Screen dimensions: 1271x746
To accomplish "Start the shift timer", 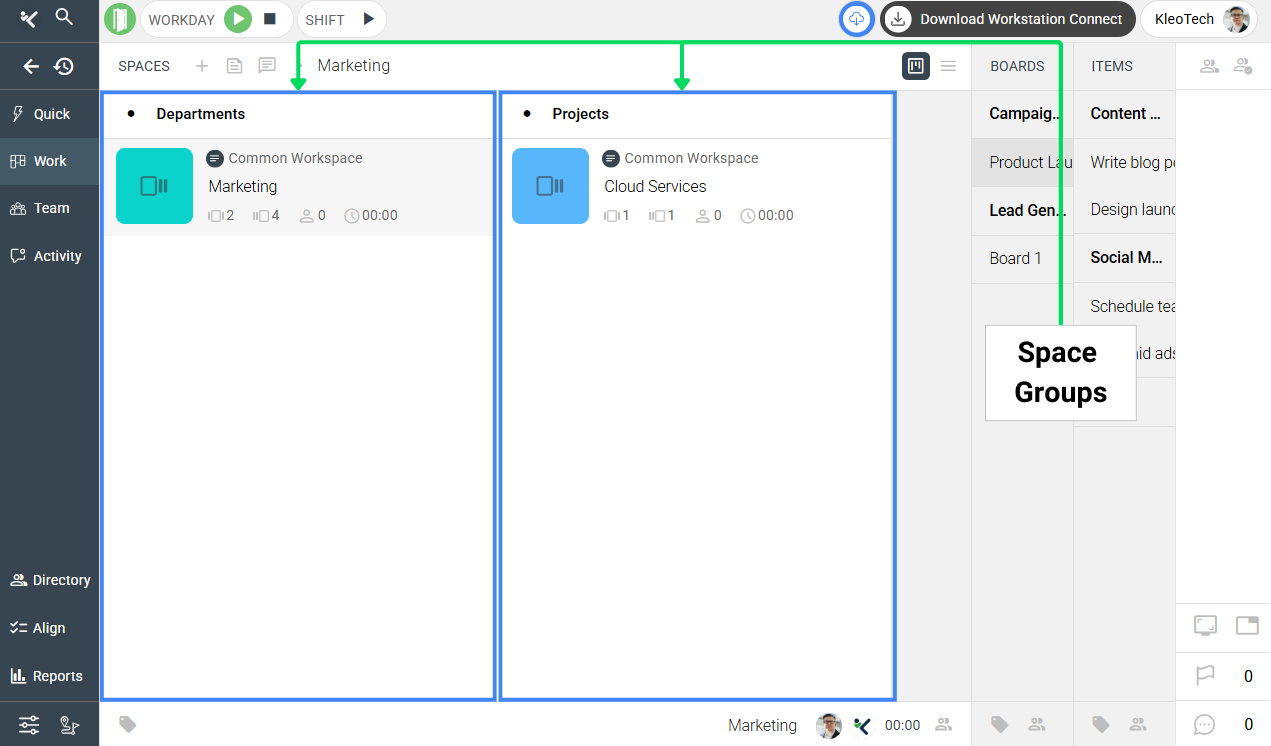I will pyautogui.click(x=368, y=19).
